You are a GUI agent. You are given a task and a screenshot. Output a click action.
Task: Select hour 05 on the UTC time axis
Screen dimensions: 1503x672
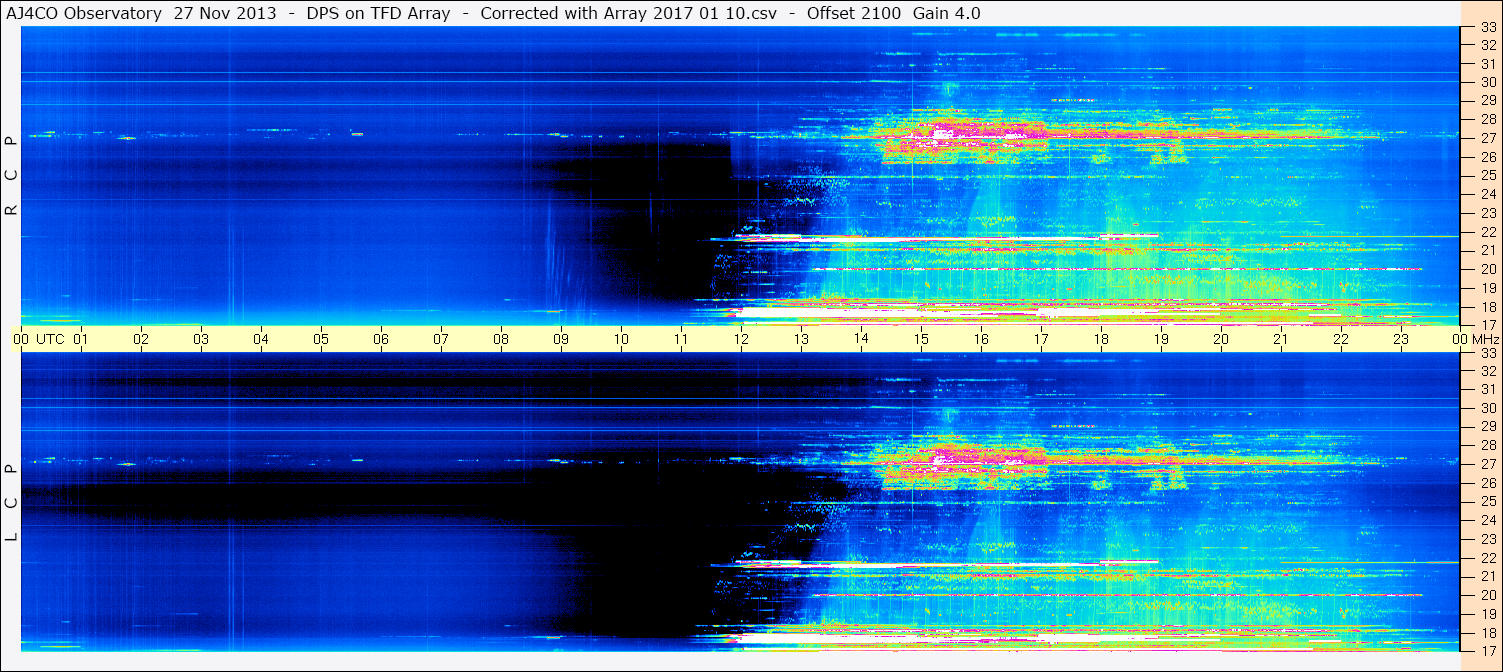click(321, 339)
